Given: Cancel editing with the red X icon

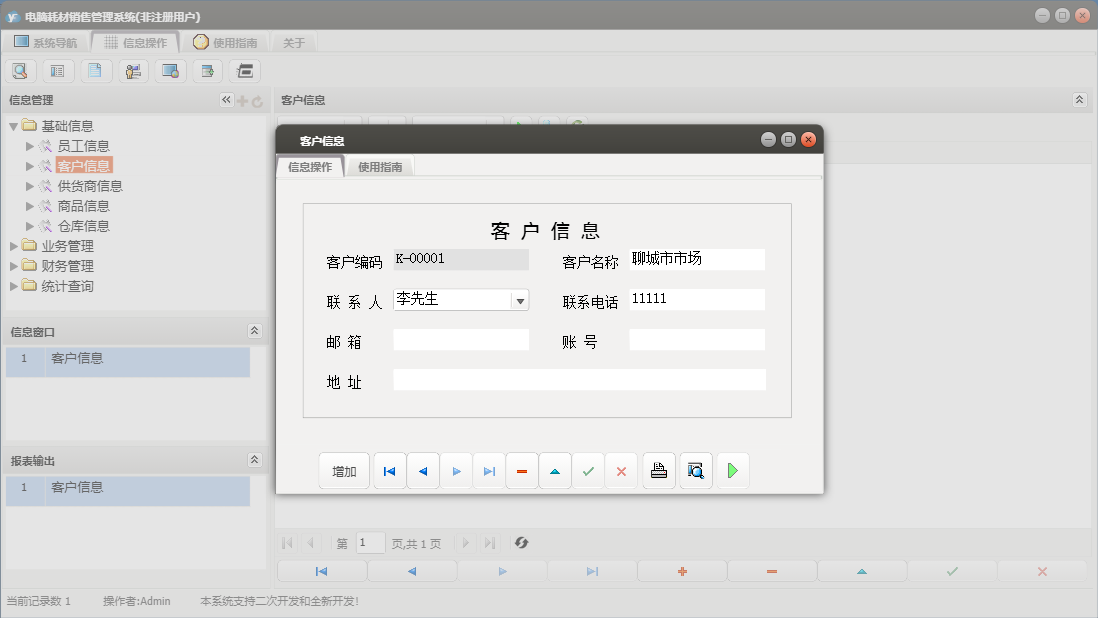Looking at the screenshot, I should pyautogui.click(x=621, y=470).
